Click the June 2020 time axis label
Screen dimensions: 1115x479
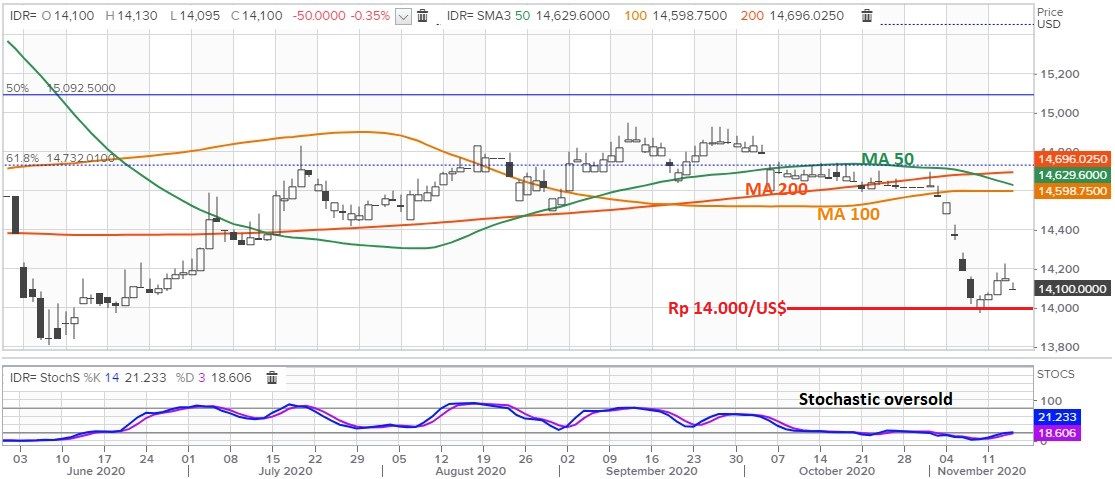pos(95,471)
